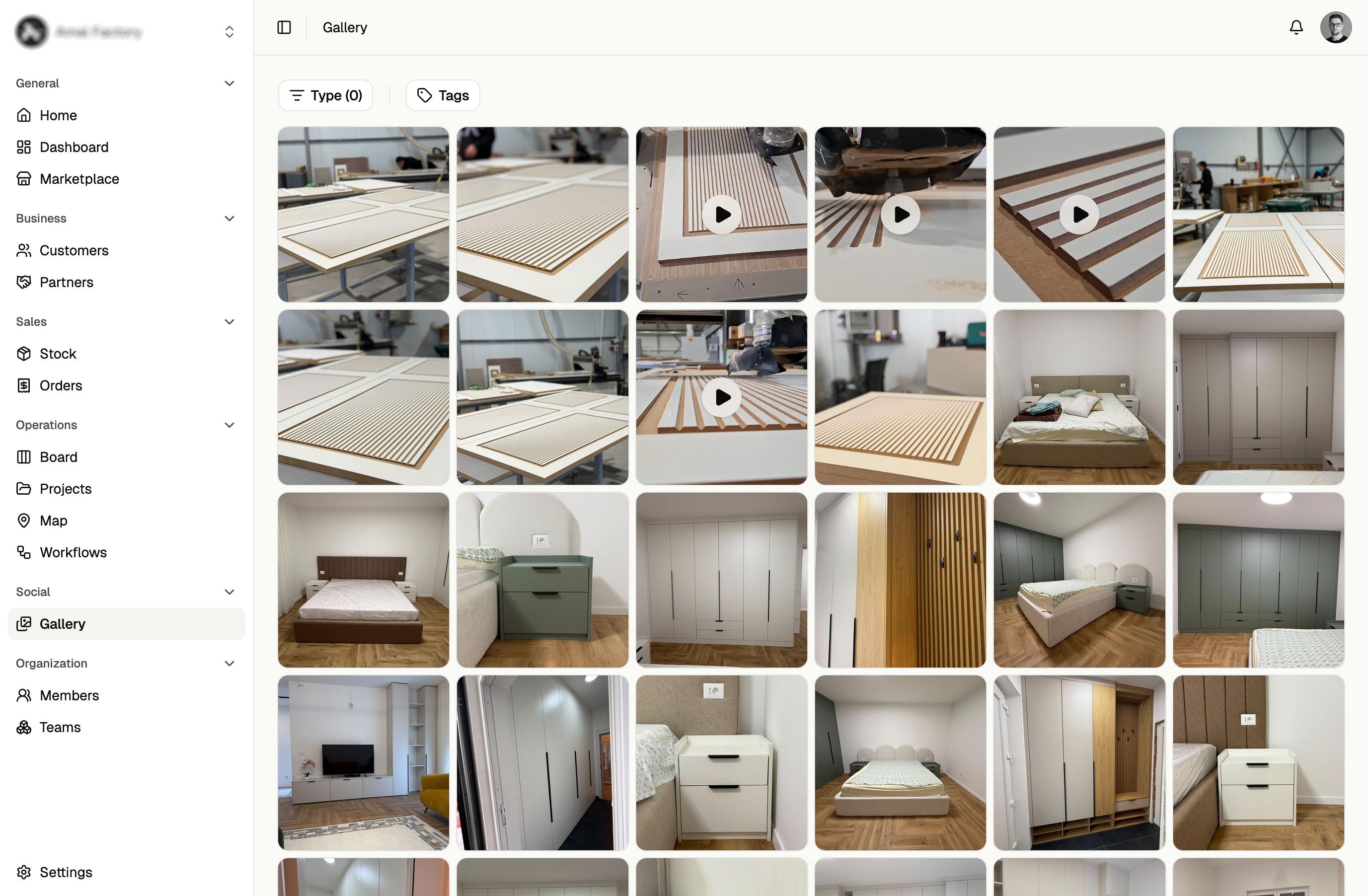Click the Gallery images icon

pos(23,624)
